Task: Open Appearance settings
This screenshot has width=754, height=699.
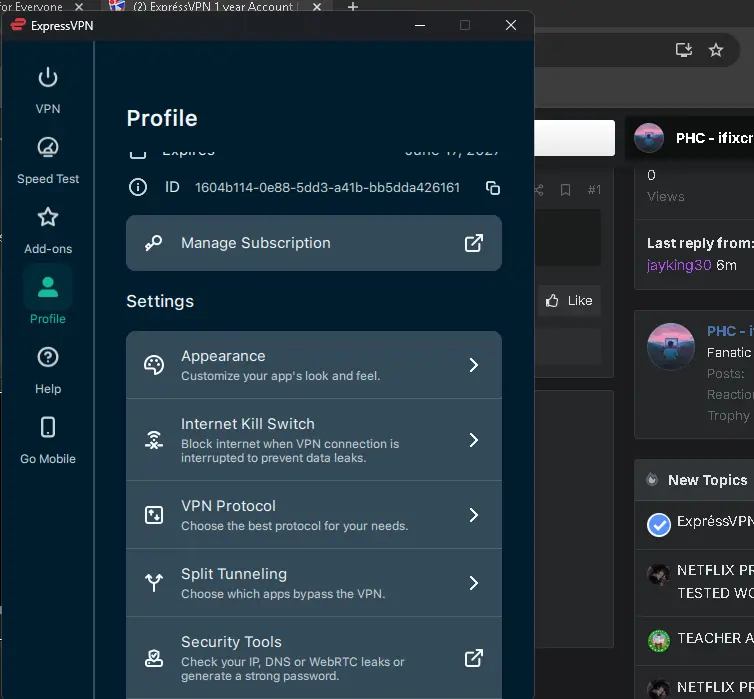Action: 314,364
